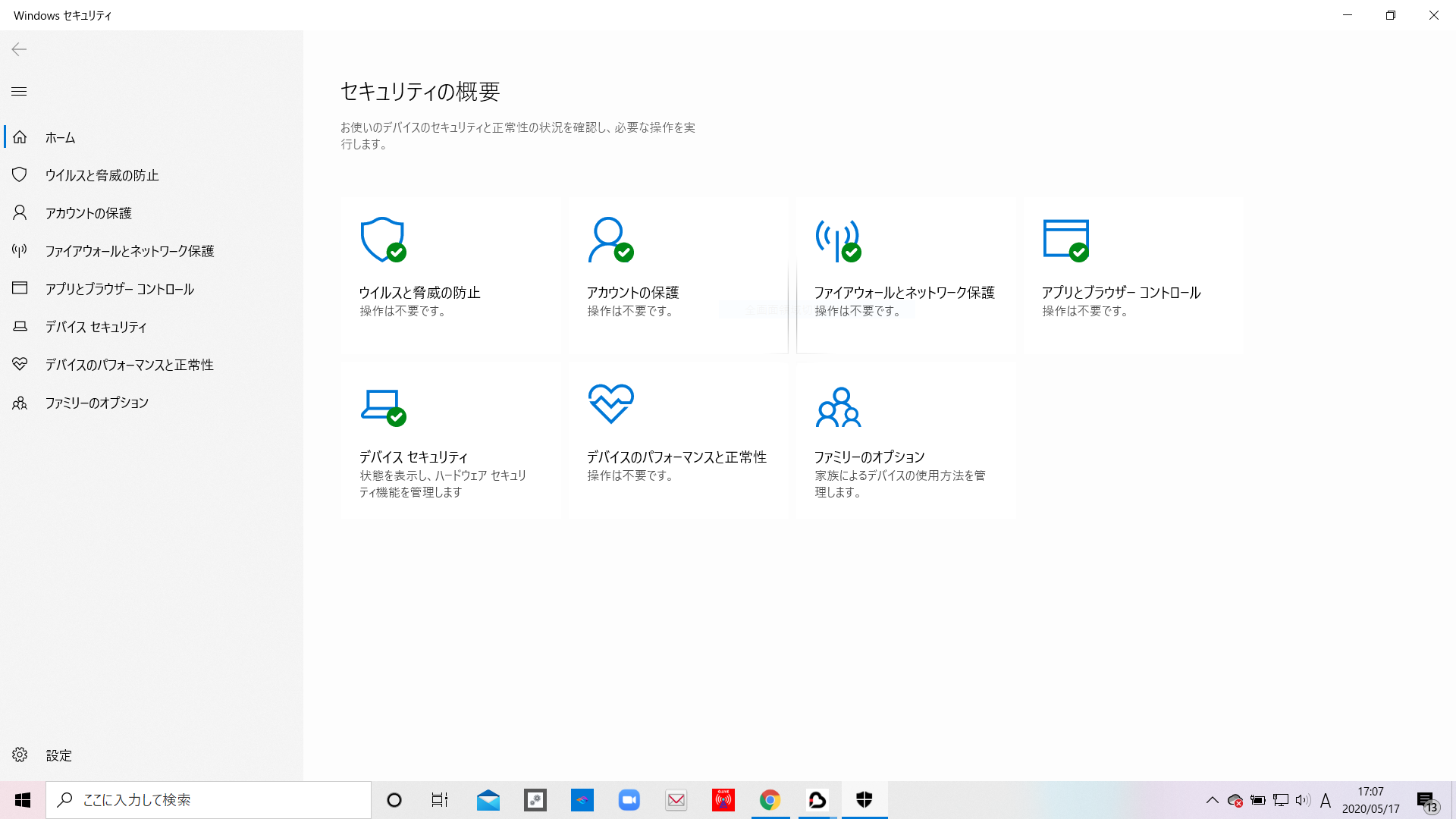
Task: Go to デバイスのパフォーマンスと正常性 in sidebar
Action: pos(129,365)
